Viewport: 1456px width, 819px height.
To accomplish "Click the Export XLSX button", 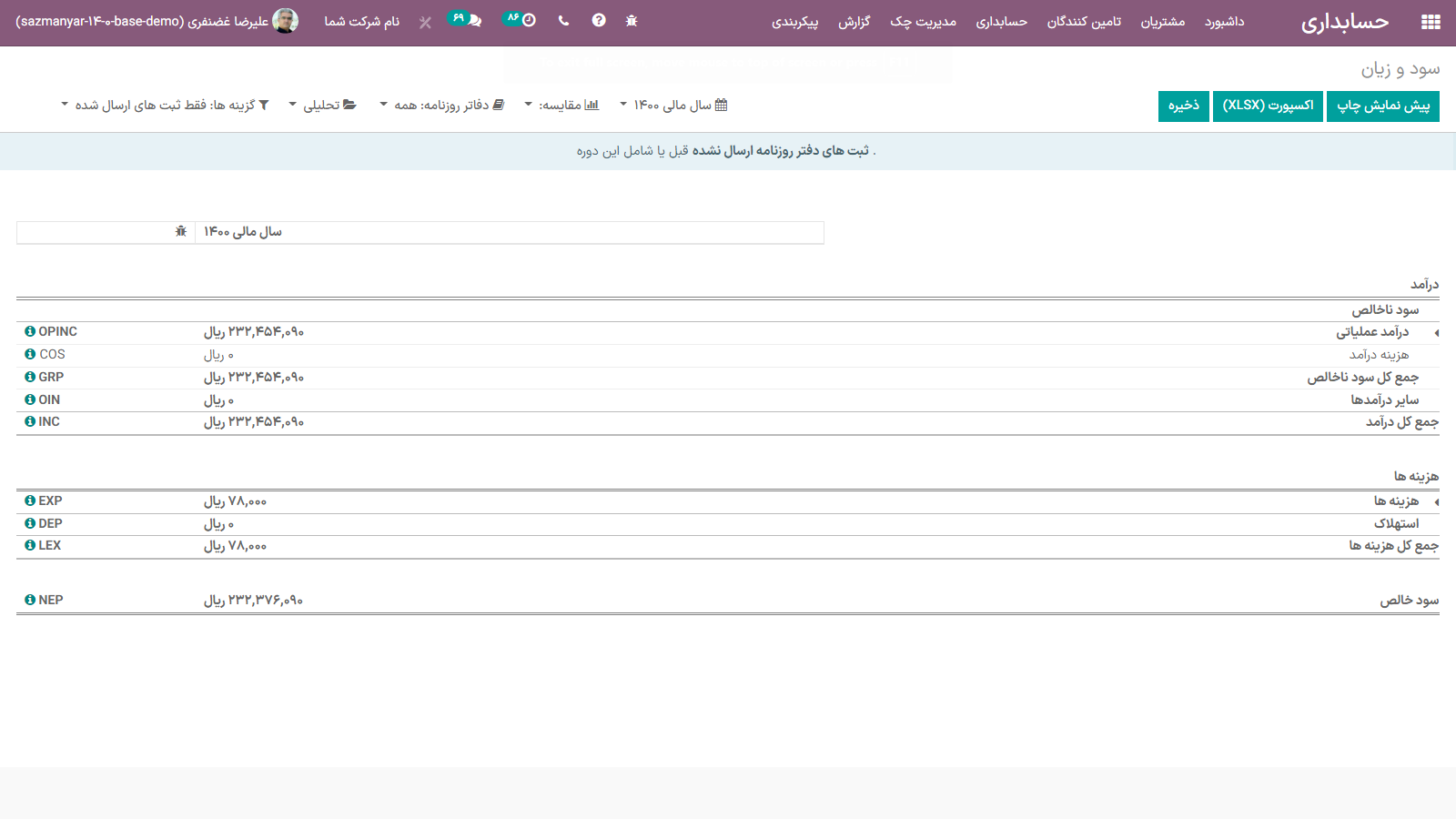I will pos(1268,106).
